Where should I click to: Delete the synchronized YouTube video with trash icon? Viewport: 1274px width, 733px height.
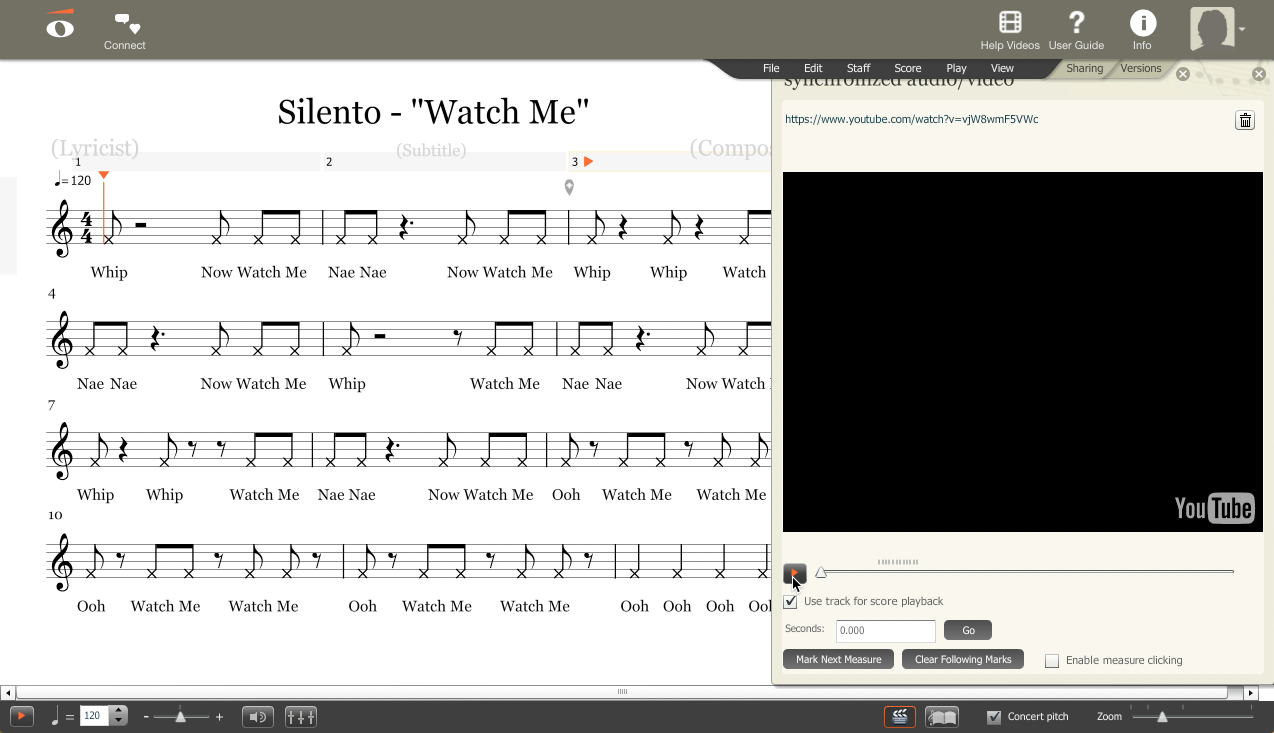(1245, 121)
